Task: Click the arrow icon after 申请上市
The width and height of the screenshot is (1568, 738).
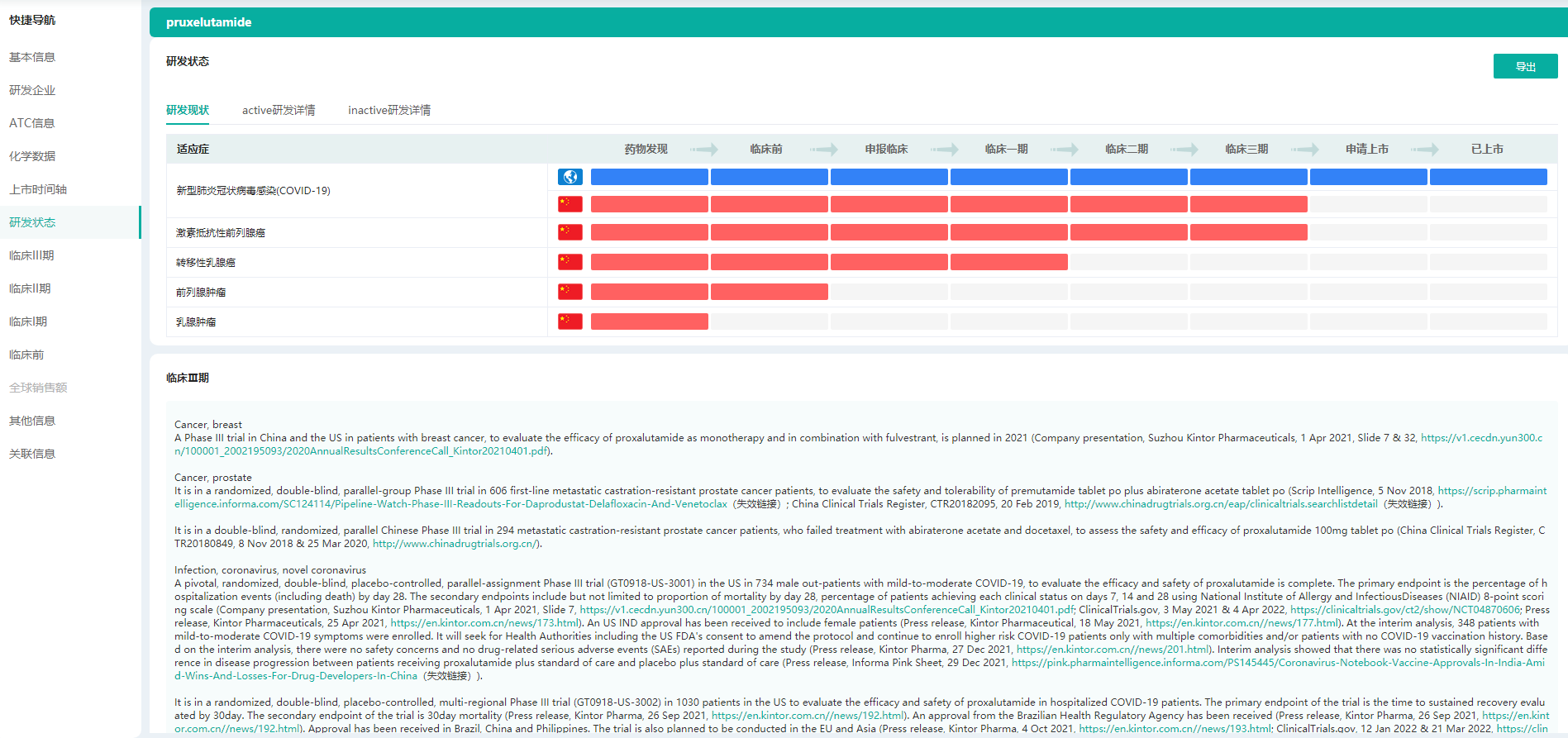Action: tap(1425, 150)
